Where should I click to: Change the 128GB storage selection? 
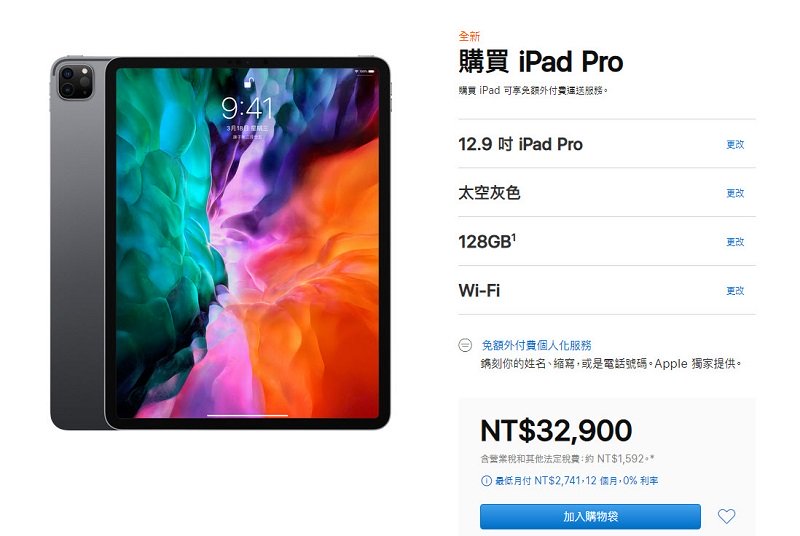pos(735,242)
